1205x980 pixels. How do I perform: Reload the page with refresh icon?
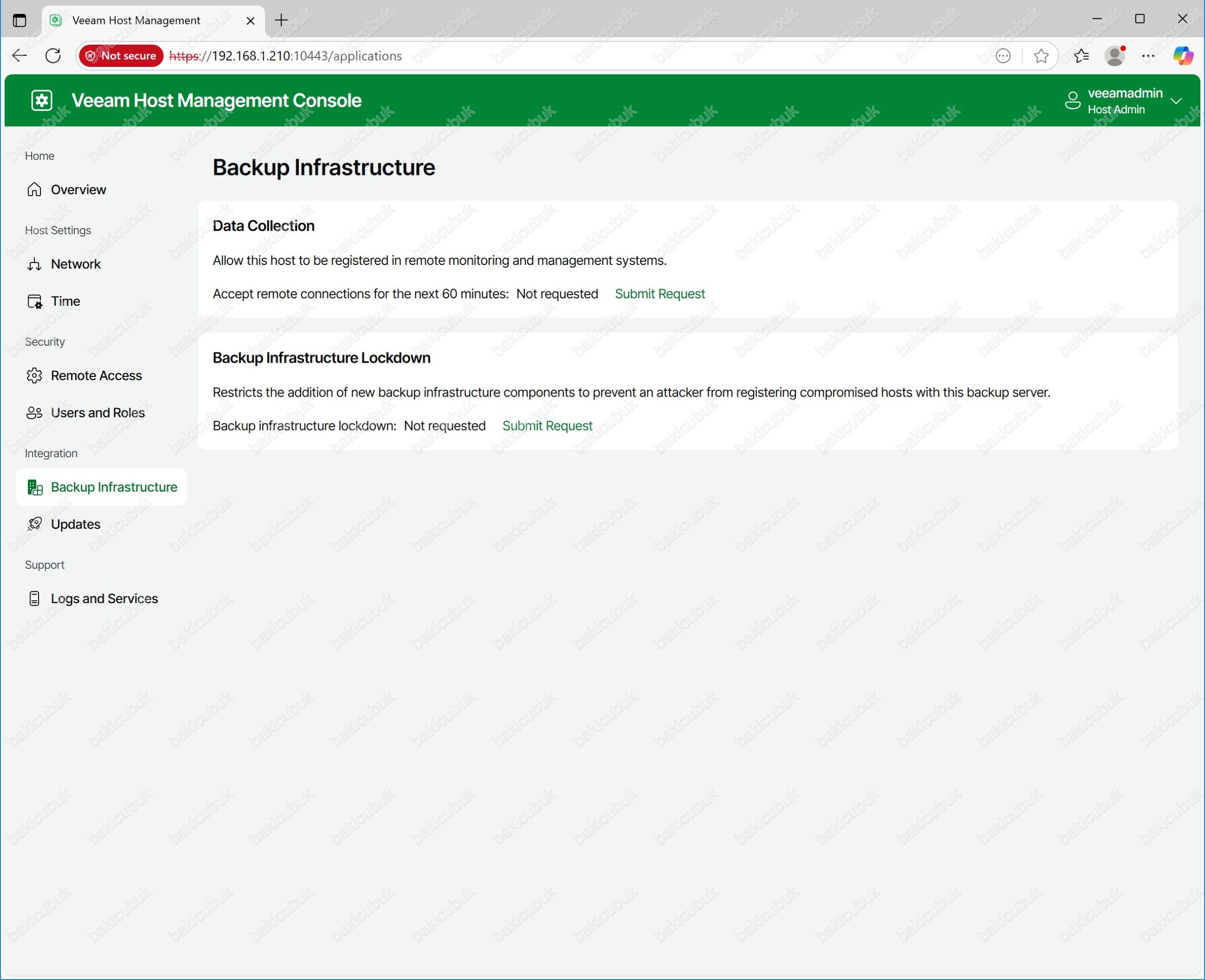(53, 56)
